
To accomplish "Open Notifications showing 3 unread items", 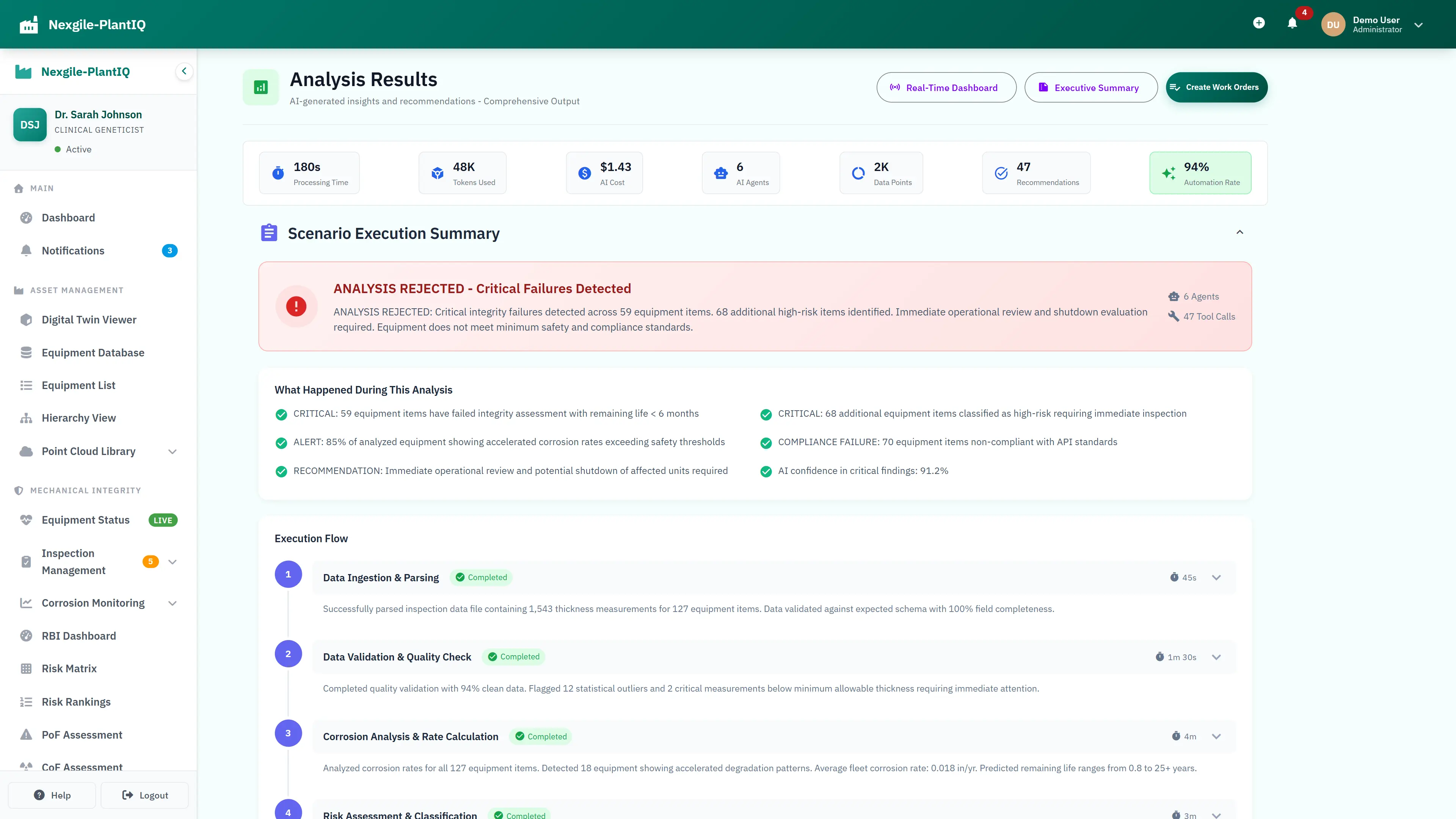I will tap(73, 250).
